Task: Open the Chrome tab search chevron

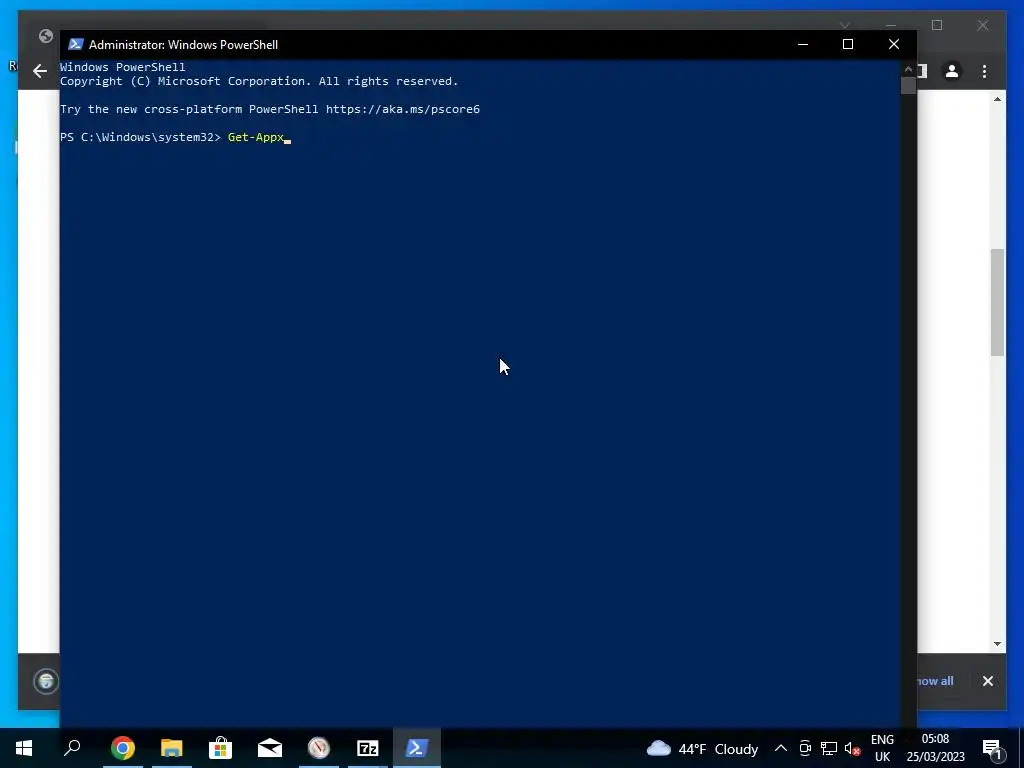Action: click(x=844, y=25)
